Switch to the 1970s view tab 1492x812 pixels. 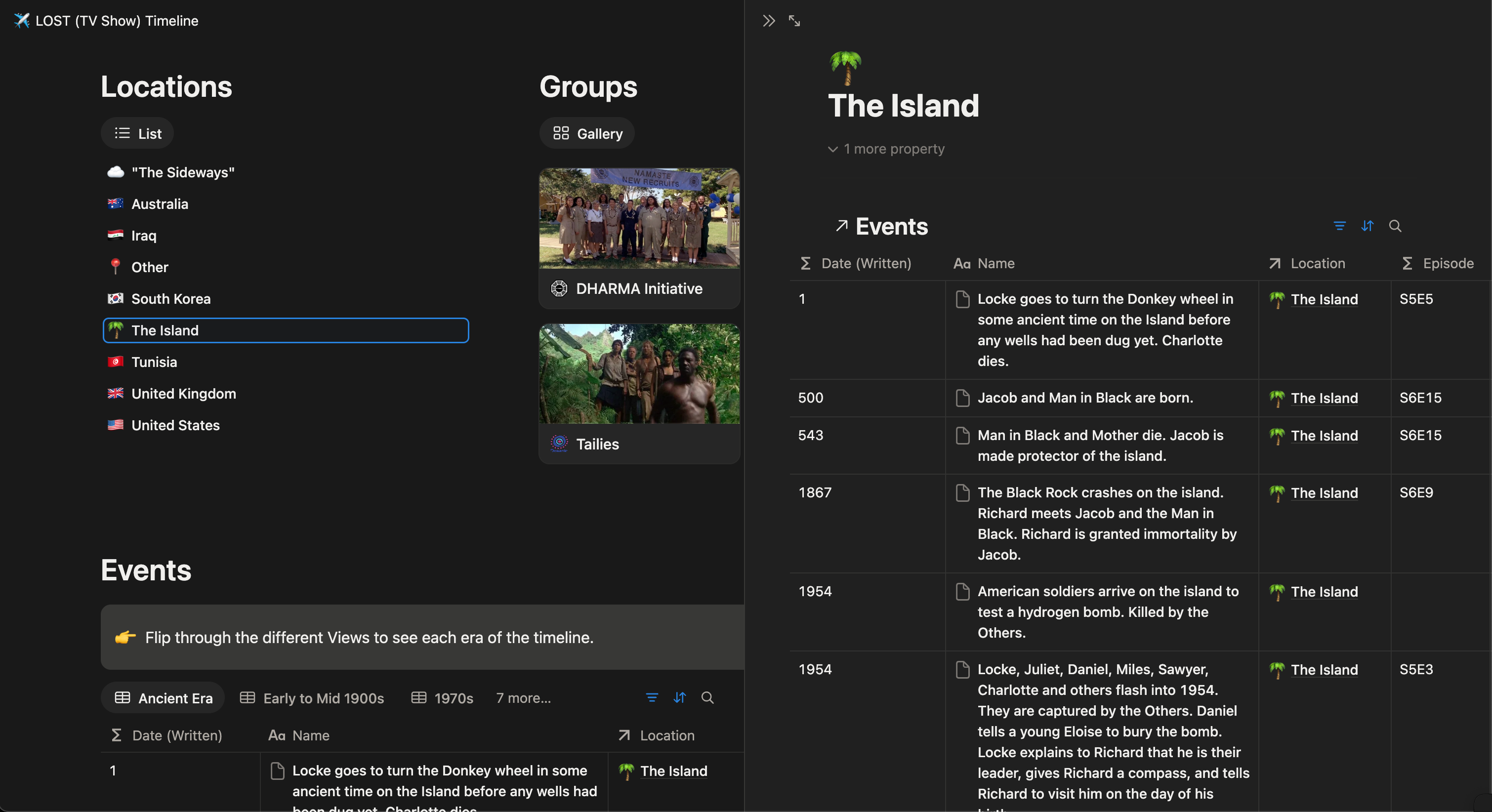tap(443, 698)
